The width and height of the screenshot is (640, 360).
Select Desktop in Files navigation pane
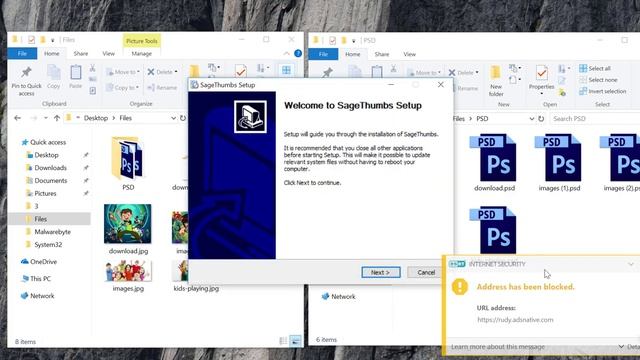click(46, 155)
